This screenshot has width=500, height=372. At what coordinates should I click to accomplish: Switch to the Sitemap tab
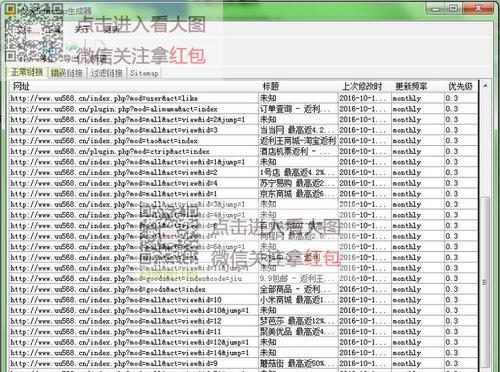click(144, 73)
